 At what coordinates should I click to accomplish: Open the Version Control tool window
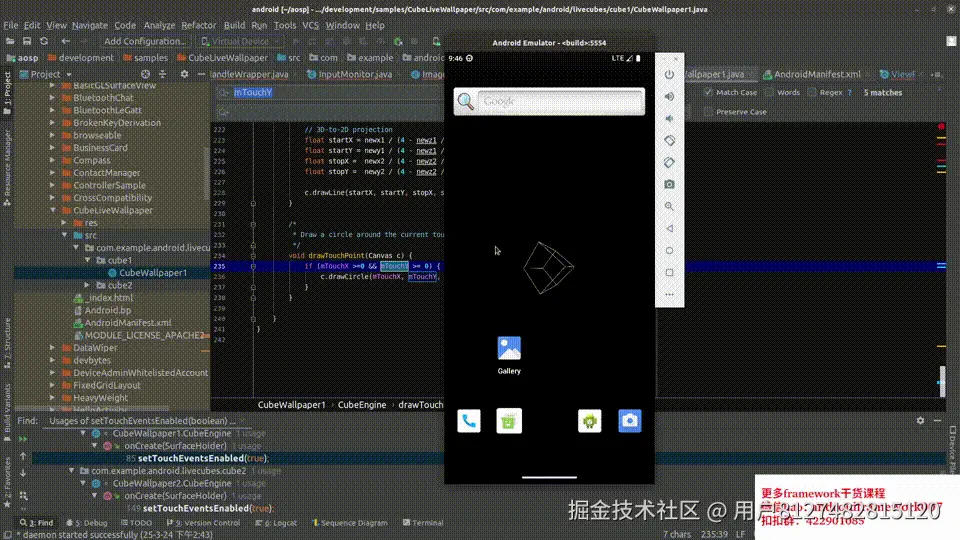pyautogui.click(x=203, y=523)
